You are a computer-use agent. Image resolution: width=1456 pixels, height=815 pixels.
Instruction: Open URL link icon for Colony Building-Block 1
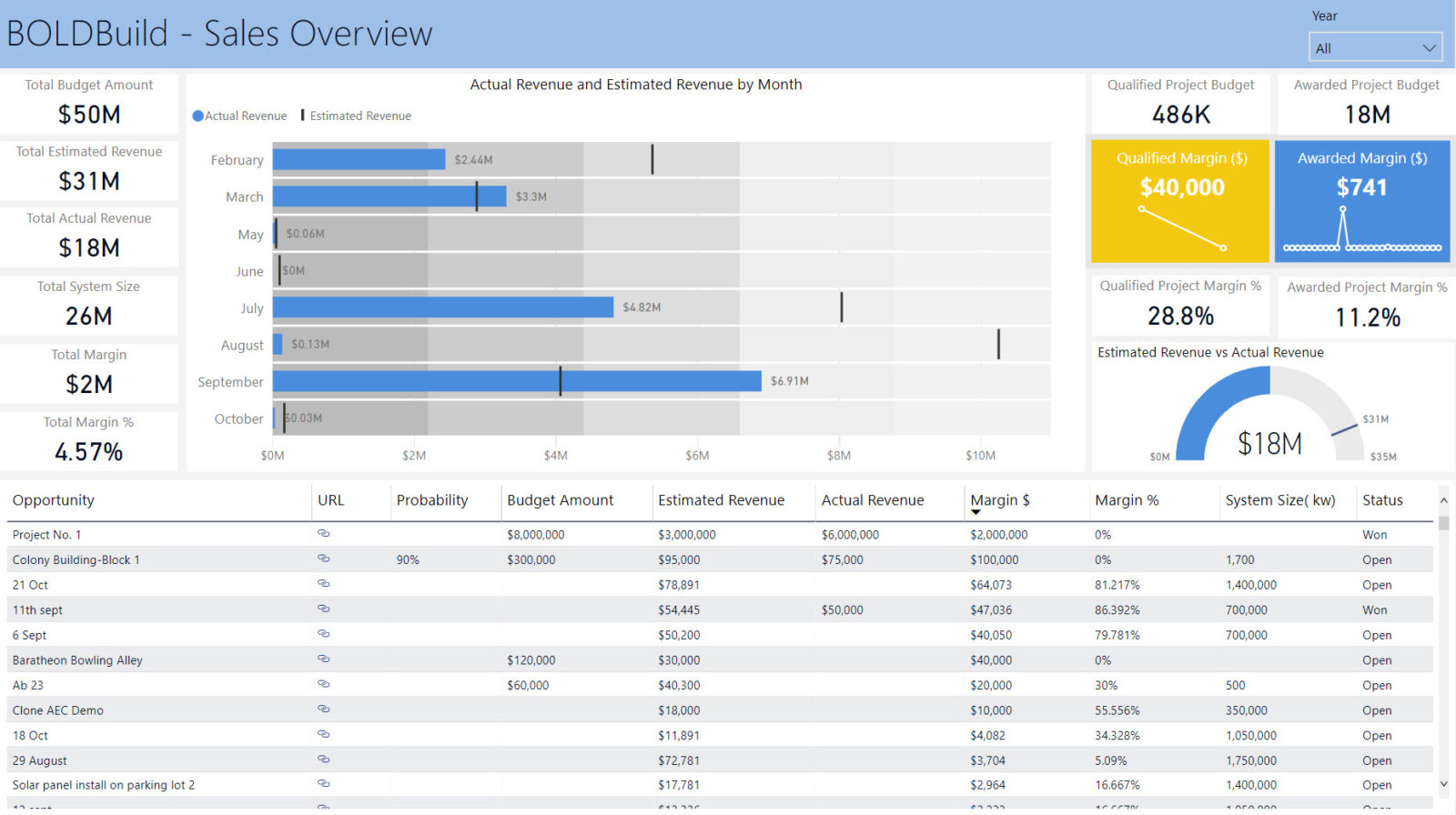point(323,558)
